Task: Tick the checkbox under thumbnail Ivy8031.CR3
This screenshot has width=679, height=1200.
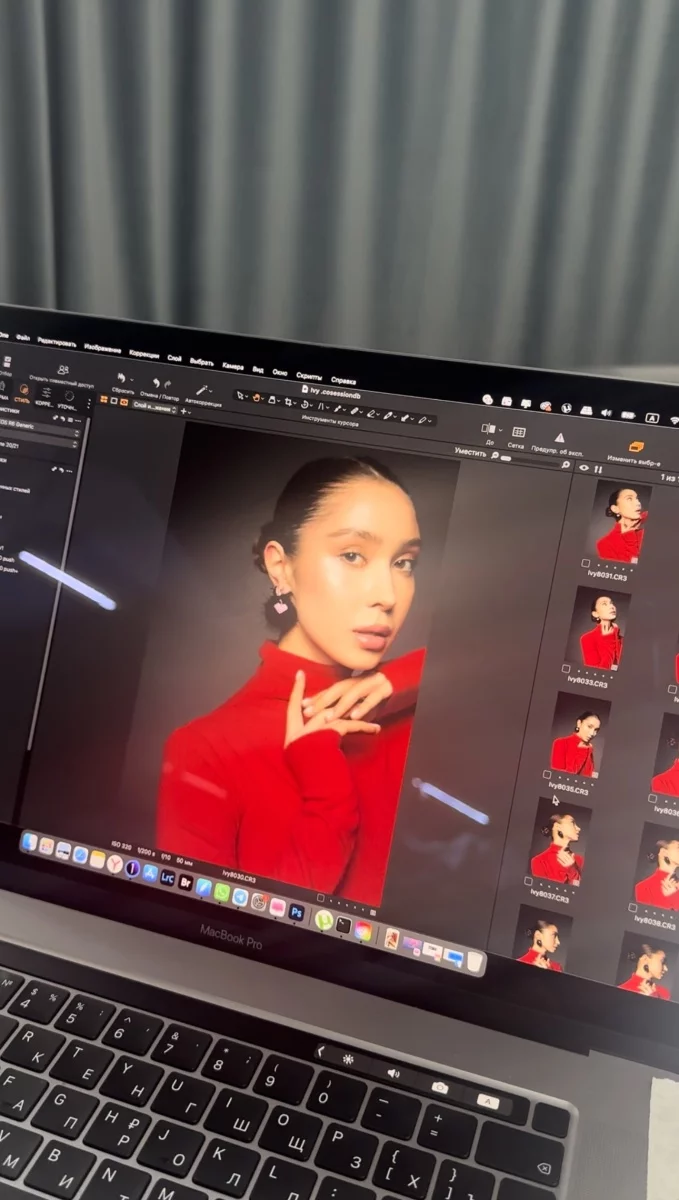Action: (x=585, y=563)
